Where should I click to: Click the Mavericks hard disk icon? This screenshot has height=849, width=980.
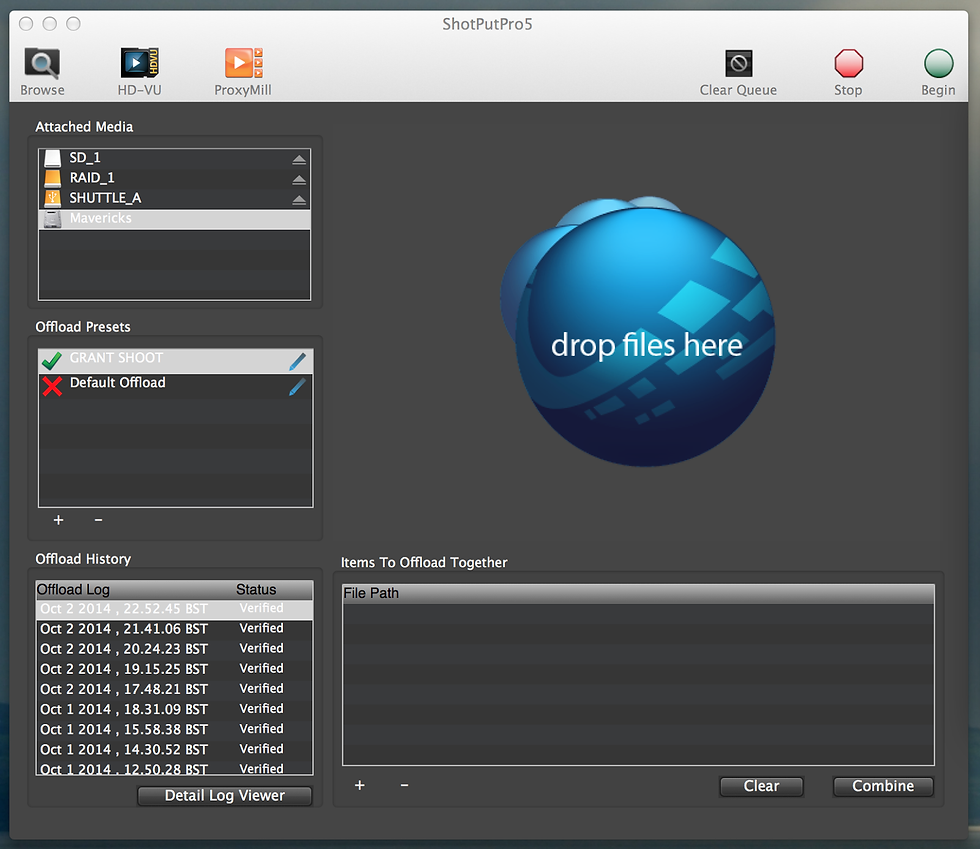click(x=52, y=219)
